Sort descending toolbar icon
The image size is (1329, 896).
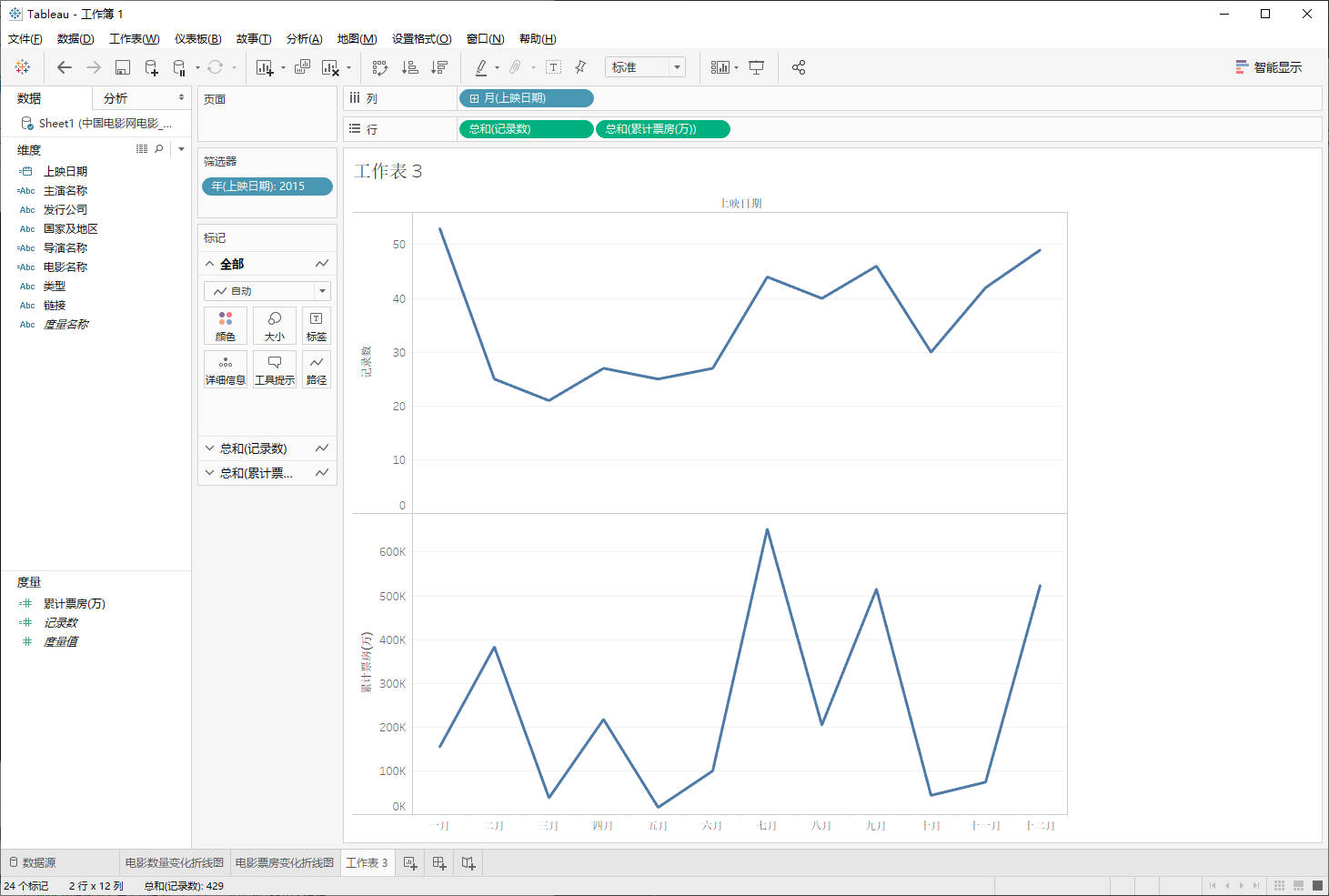coord(439,67)
